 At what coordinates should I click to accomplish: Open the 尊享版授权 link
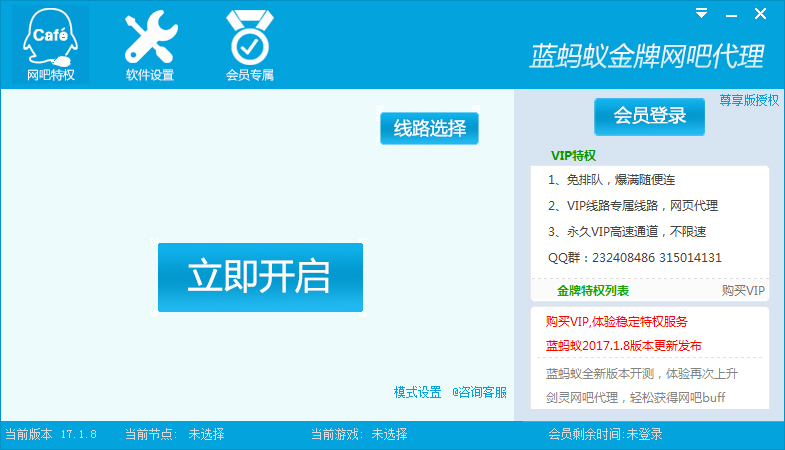click(x=749, y=100)
